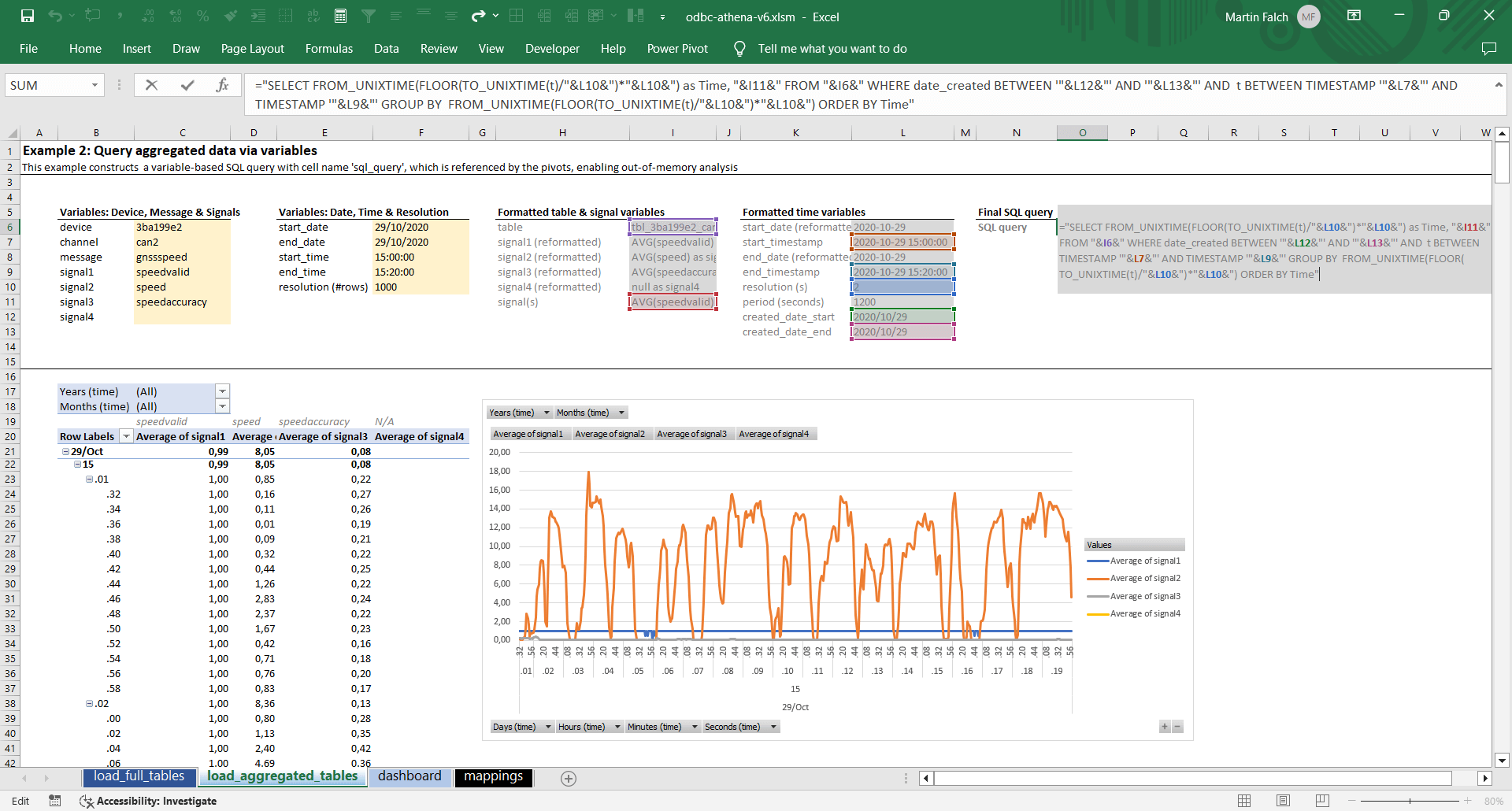Collapse the 29/Oct group in the pivot table
Screen dimensions: 1512x811
(x=66, y=451)
